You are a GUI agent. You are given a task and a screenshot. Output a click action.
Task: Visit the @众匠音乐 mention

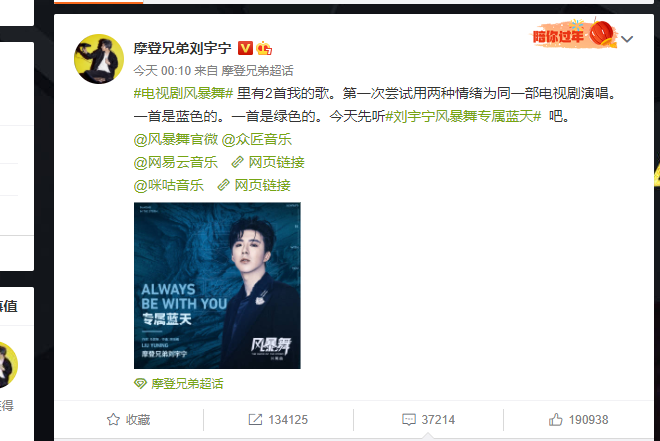click(256, 139)
